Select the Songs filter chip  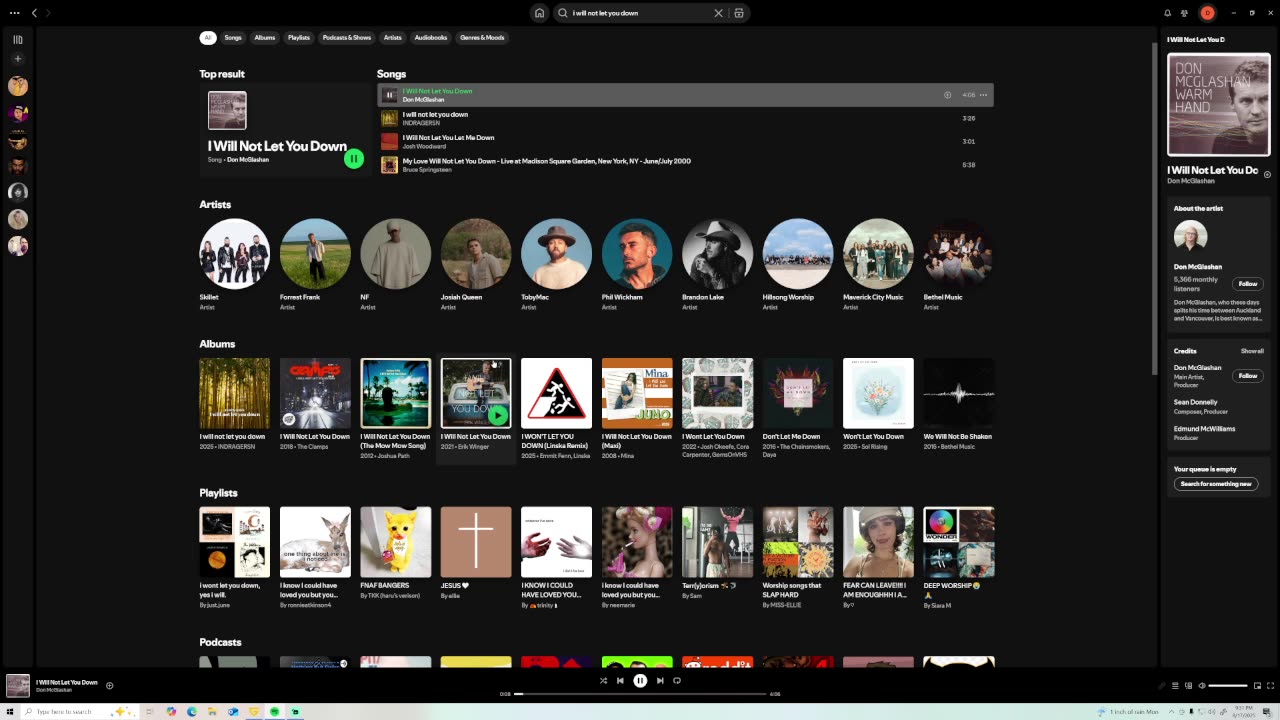[x=233, y=38]
